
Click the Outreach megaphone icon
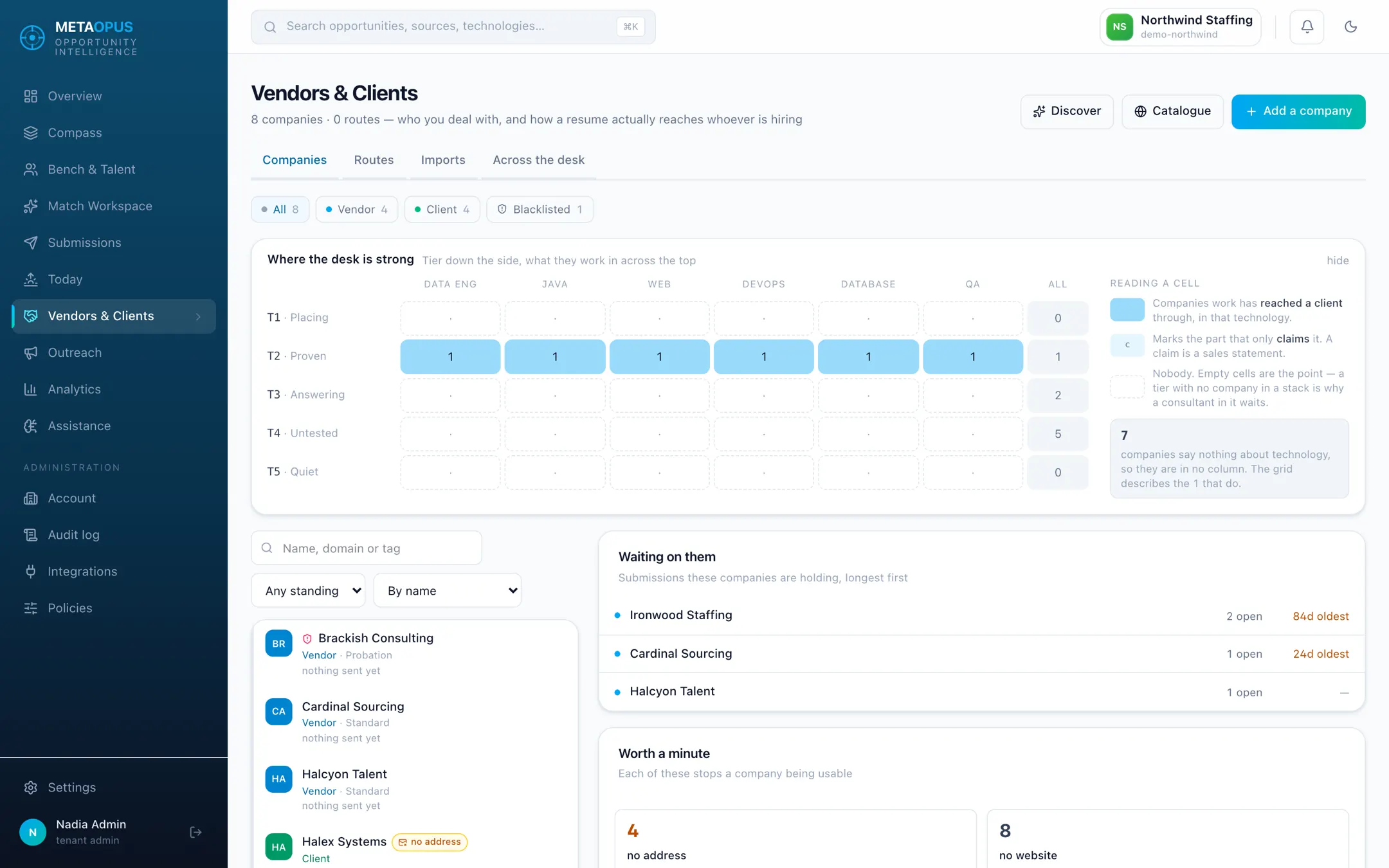pyautogui.click(x=31, y=353)
